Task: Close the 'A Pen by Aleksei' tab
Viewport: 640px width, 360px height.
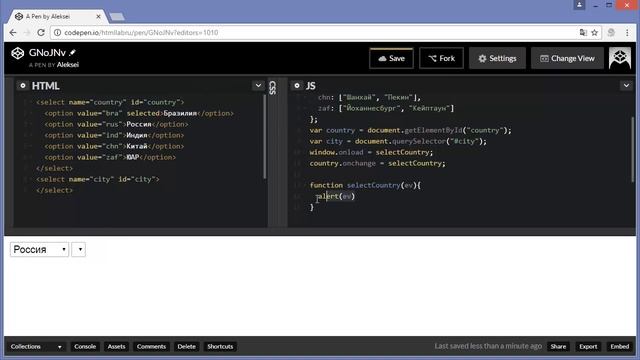Action: [98, 16]
